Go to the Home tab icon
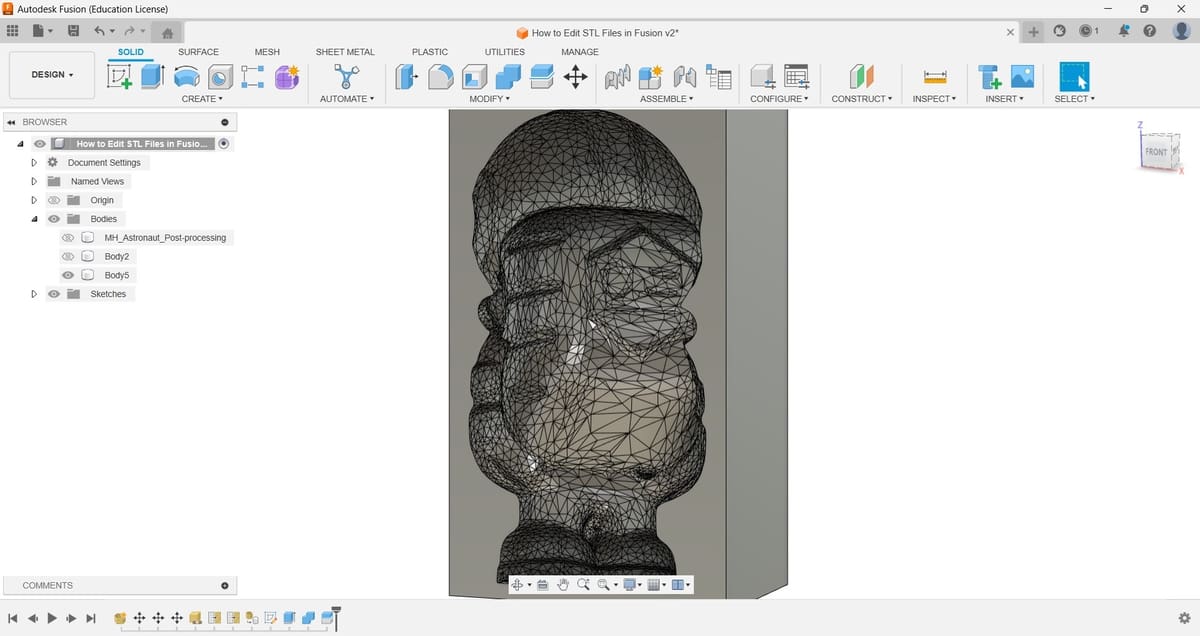The height and width of the screenshot is (636, 1200). point(167,33)
